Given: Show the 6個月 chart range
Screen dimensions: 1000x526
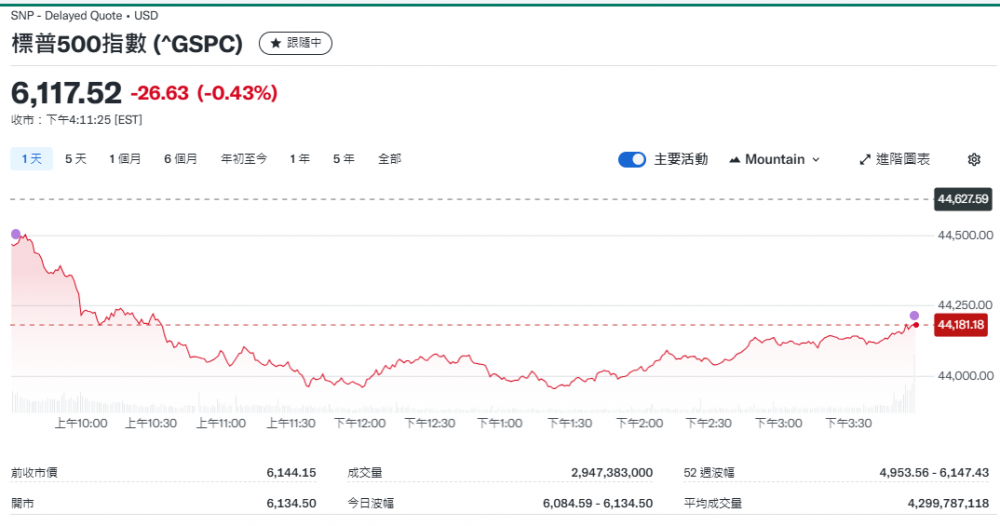Looking at the screenshot, I should coord(181,159).
